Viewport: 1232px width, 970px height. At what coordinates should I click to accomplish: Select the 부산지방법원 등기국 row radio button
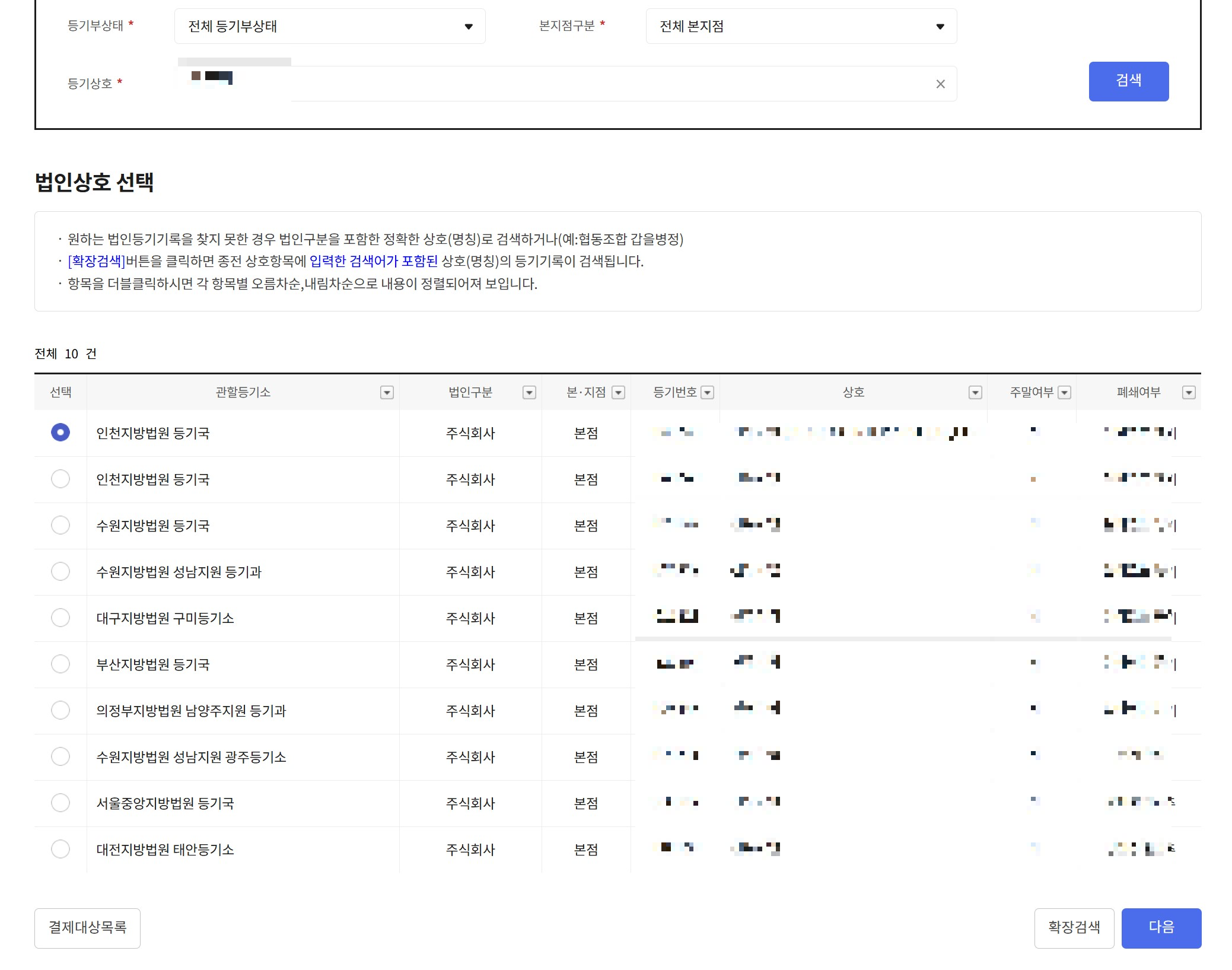point(60,664)
